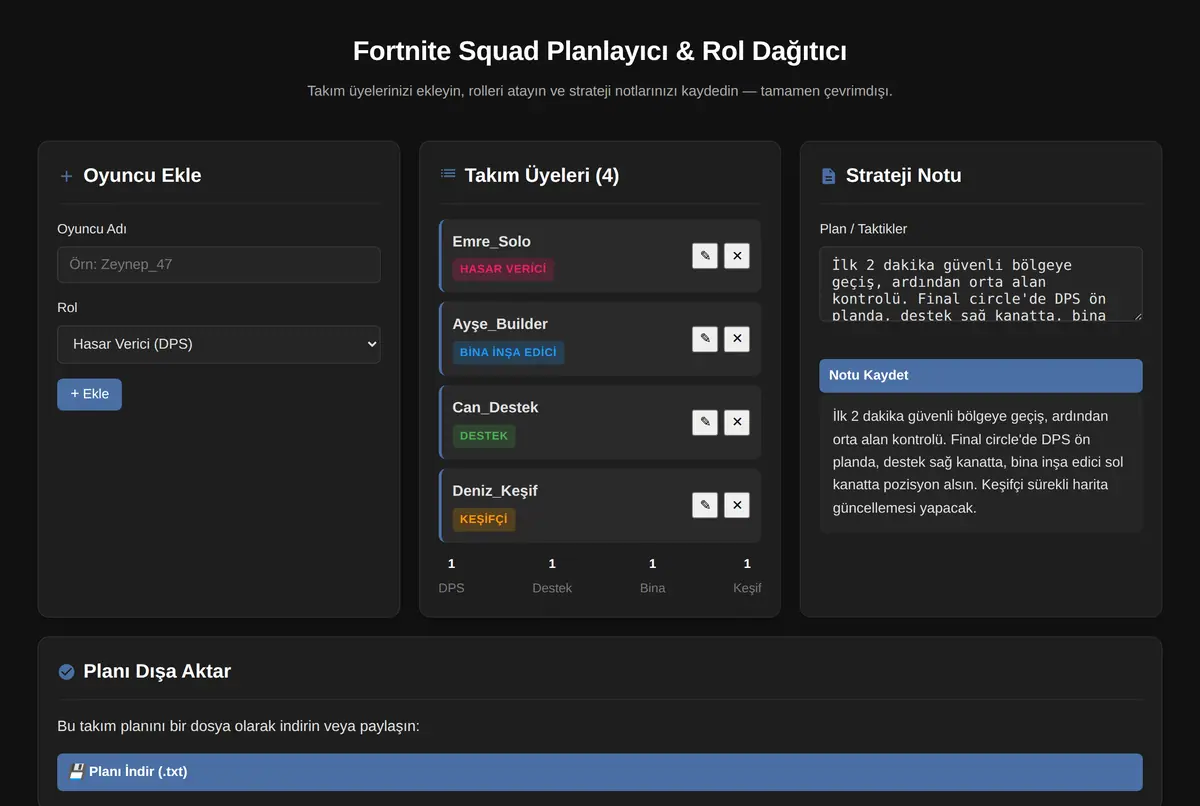Select the Deniz_Keşif player name
Screen dimensions: 1200x806
point(495,490)
